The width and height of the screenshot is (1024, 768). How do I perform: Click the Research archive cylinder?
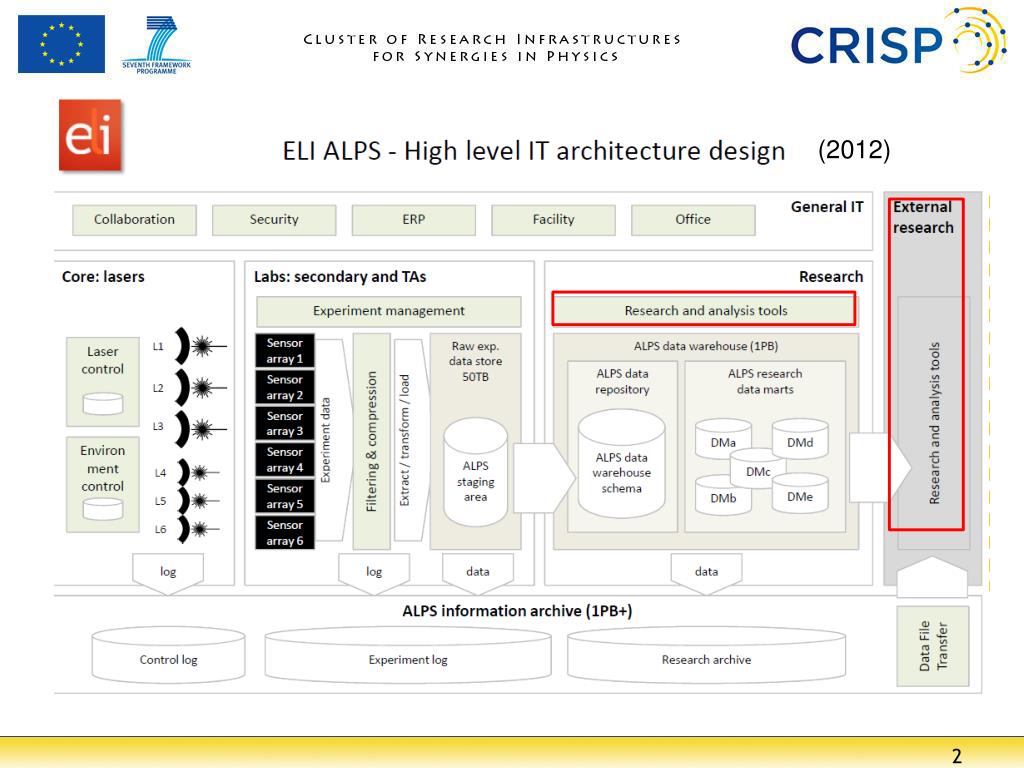pyautogui.click(x=706, y=655)
